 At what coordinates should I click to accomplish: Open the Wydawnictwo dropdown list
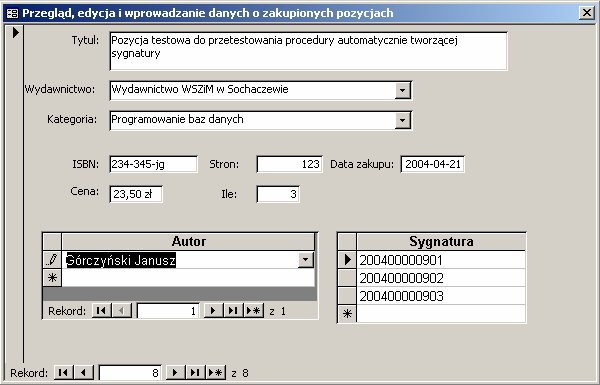click(403, 91)
